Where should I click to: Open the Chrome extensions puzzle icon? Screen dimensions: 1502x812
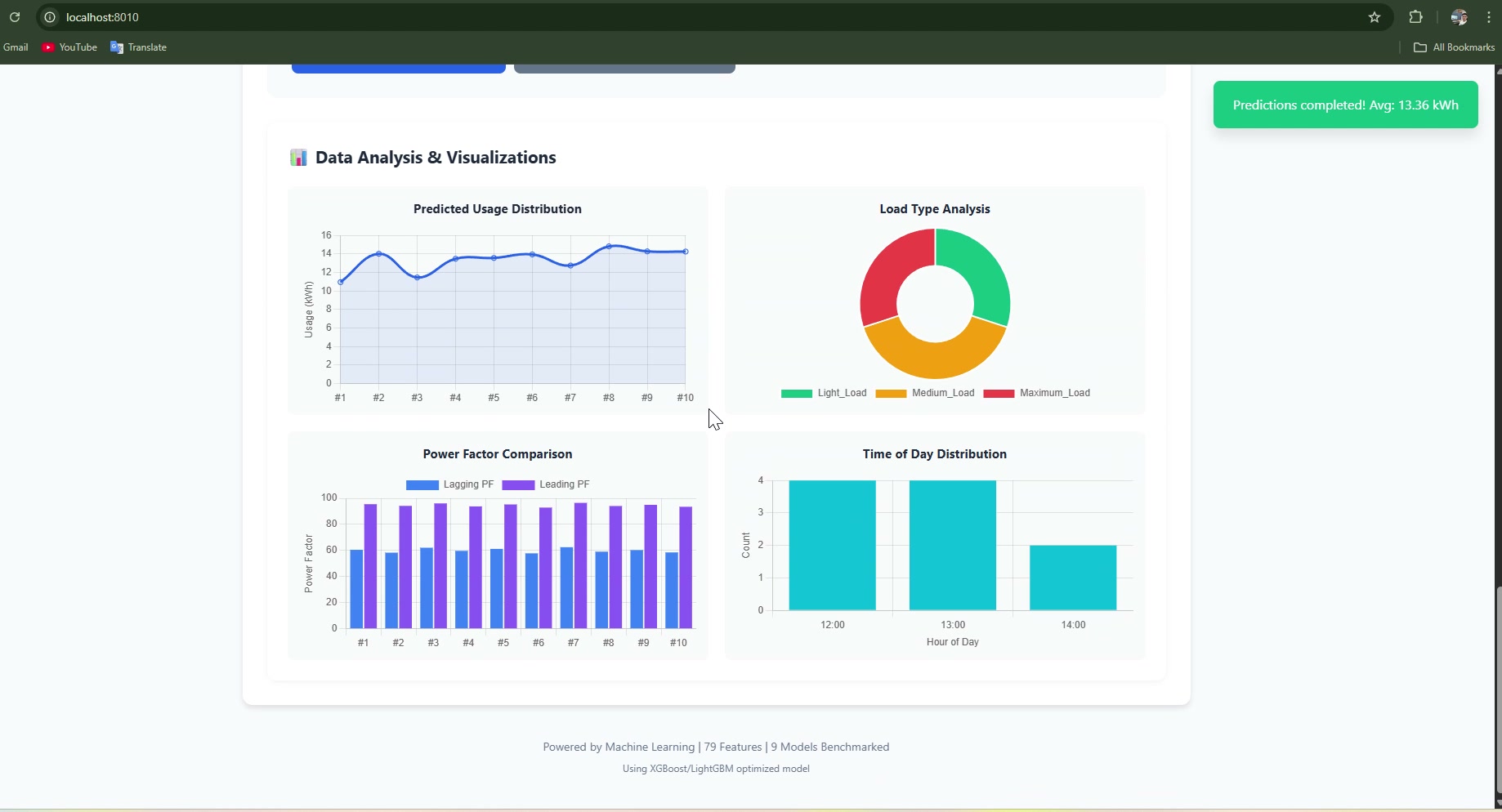coord(1416,17)
